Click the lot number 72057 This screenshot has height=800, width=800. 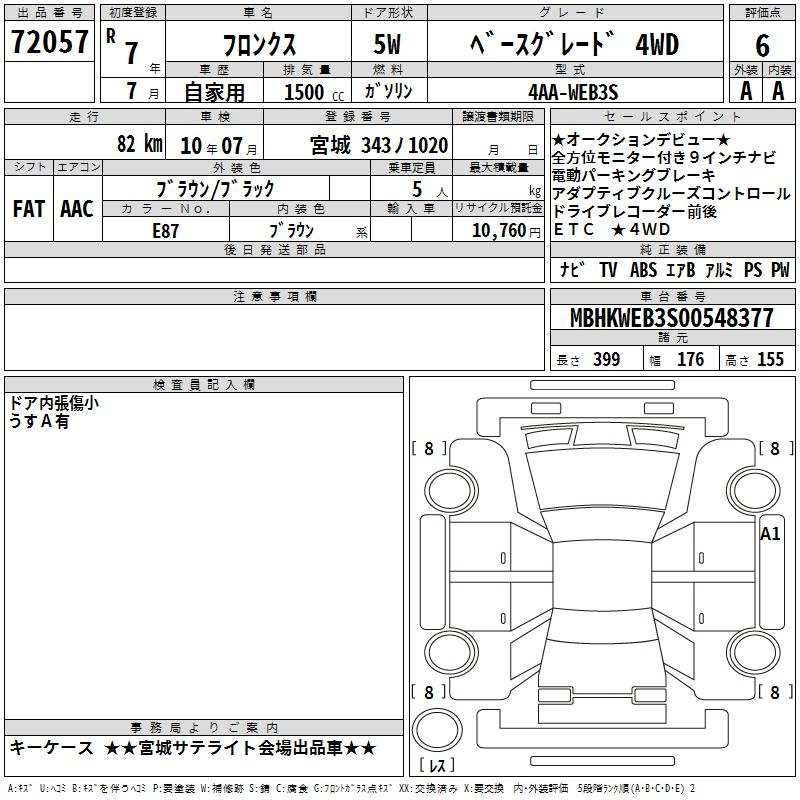coord(49,42)
